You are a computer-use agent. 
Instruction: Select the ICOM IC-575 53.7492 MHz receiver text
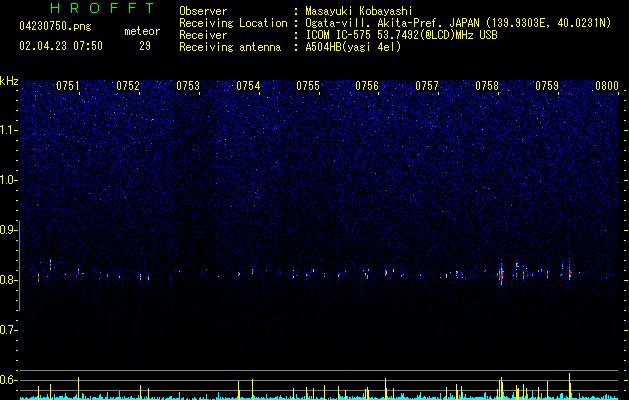point(401,35)
